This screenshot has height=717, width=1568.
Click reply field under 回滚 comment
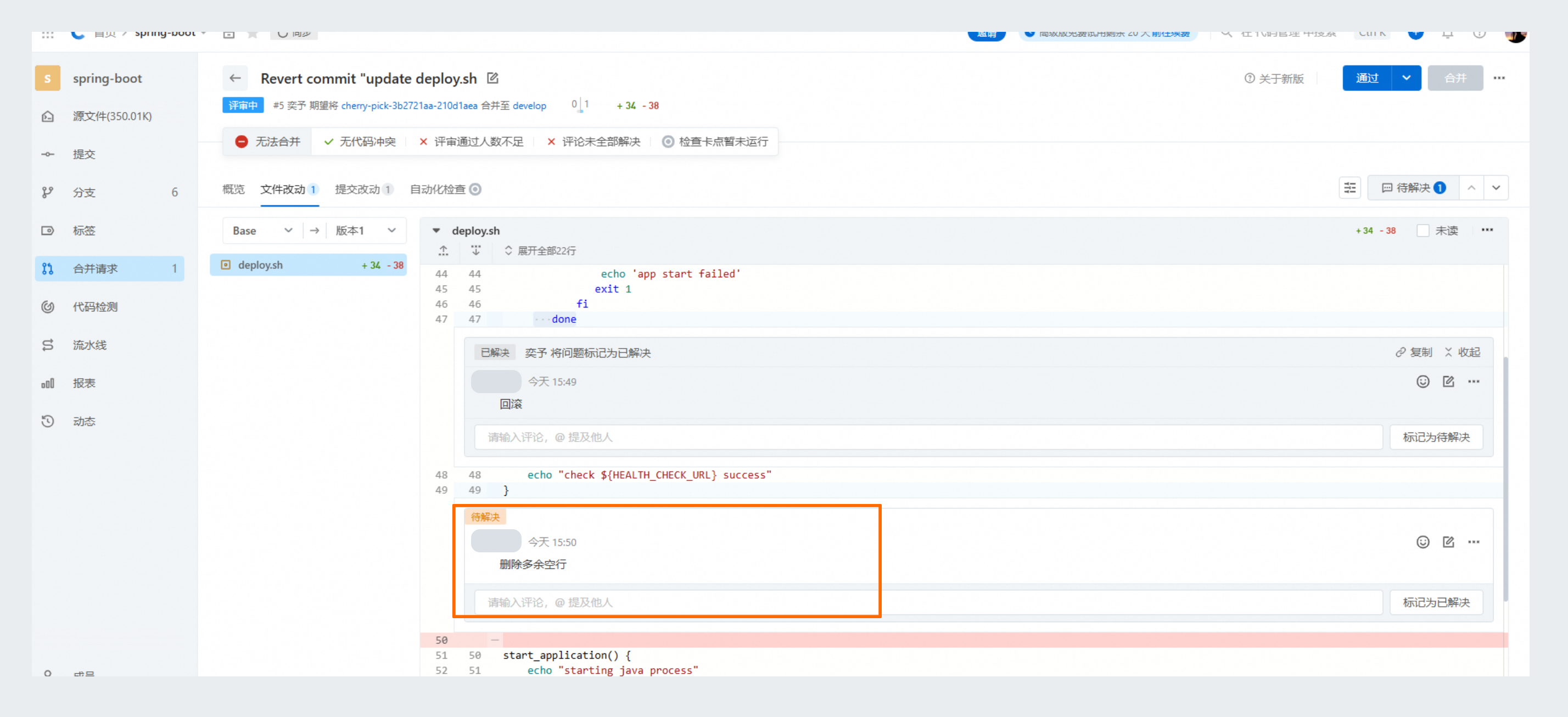[928, 437]
